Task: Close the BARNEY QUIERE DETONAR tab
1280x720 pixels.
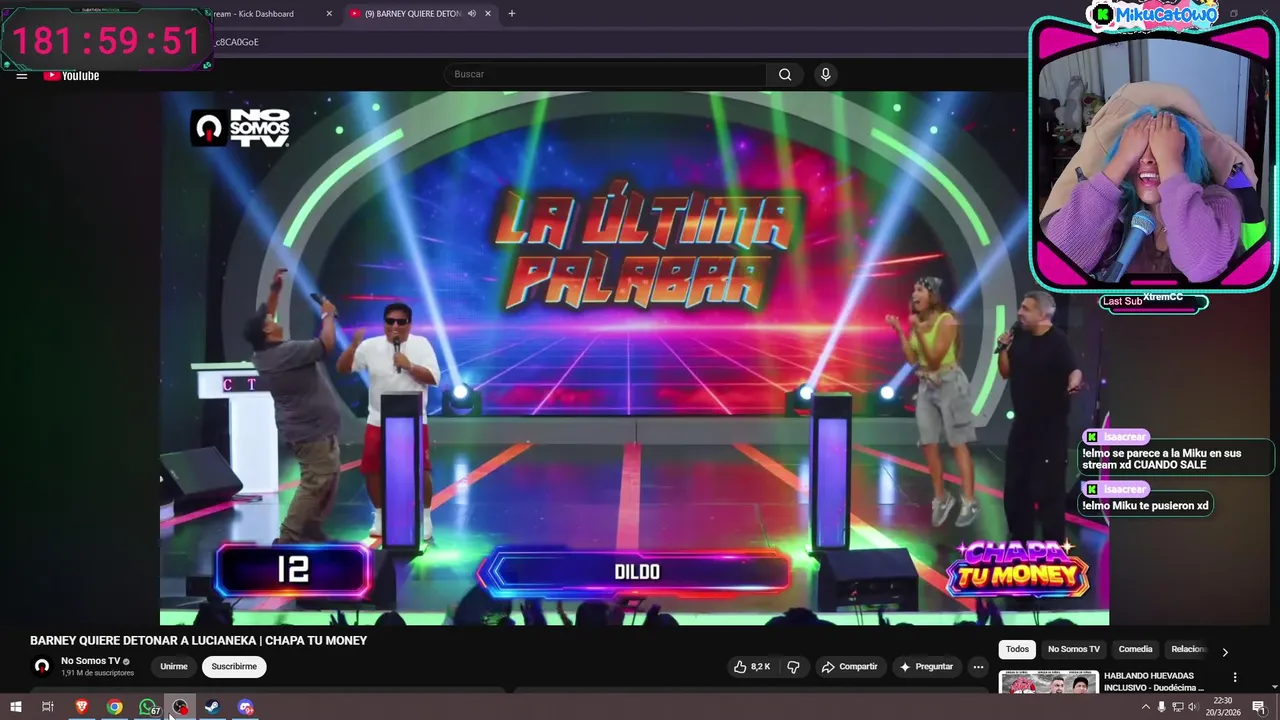Action: click(488, 14)
